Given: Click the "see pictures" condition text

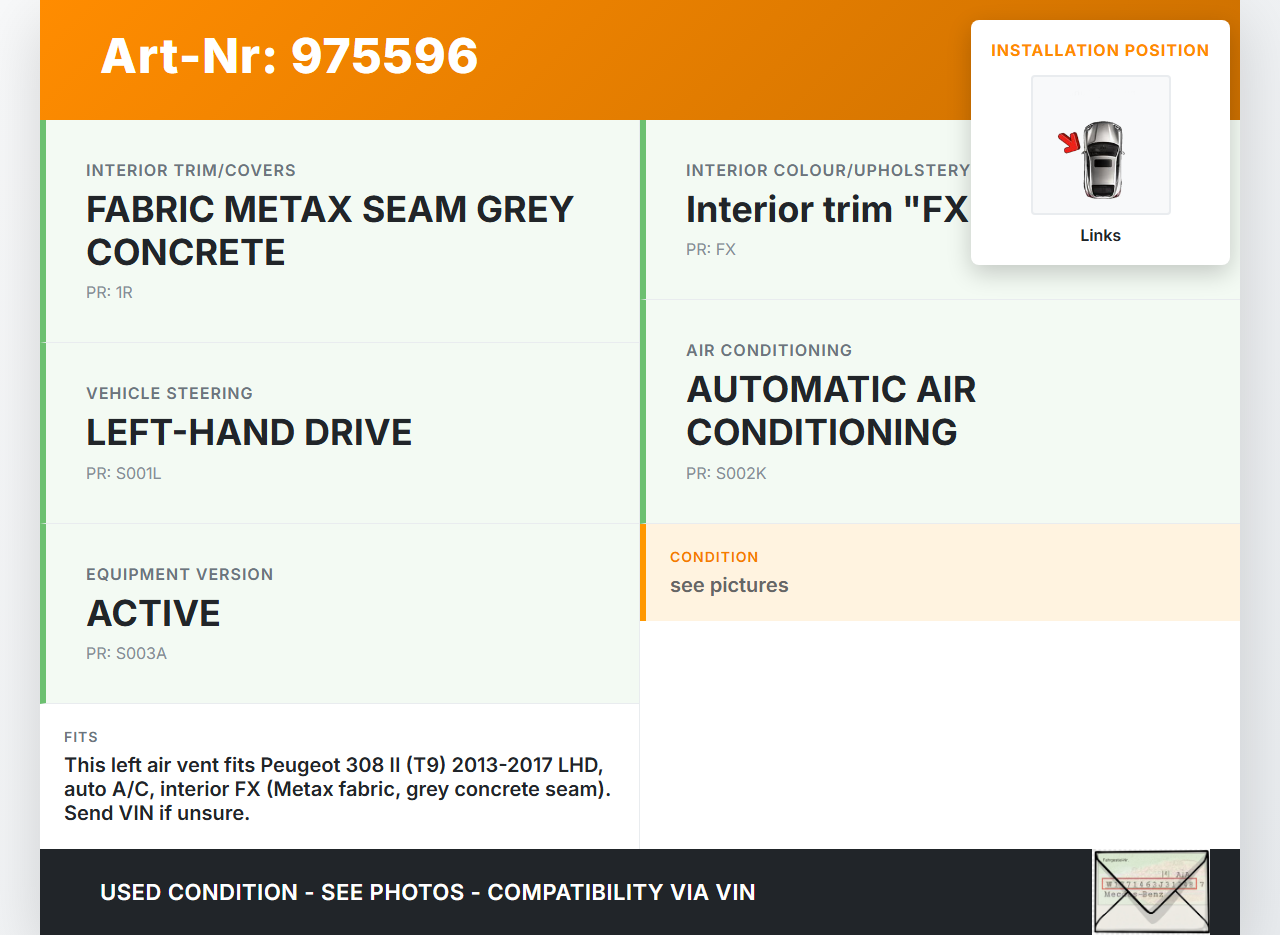Looking at the screenshot, I should (x=729, y=586).
